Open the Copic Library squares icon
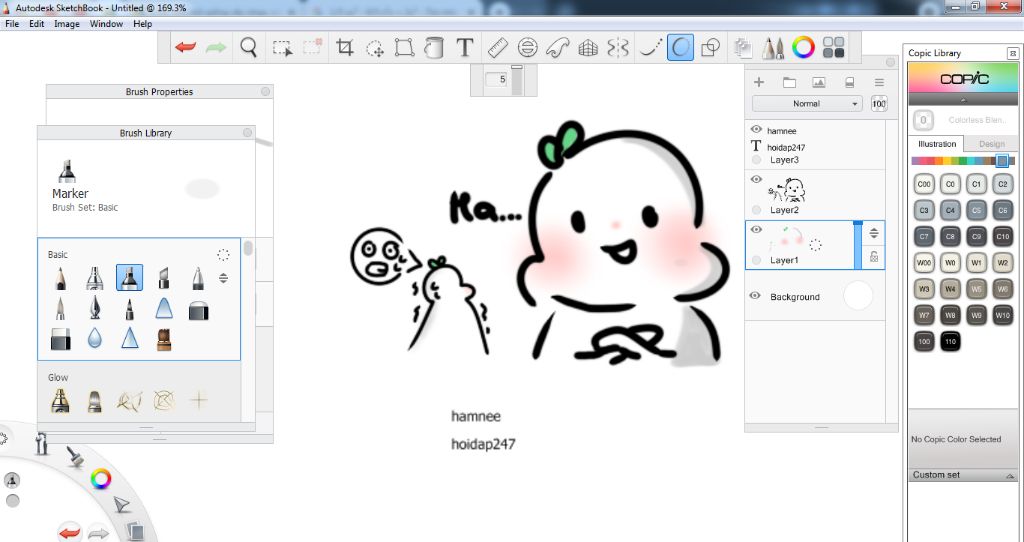This screenshot has width=1024, height=542. click(x=833, y=47)
